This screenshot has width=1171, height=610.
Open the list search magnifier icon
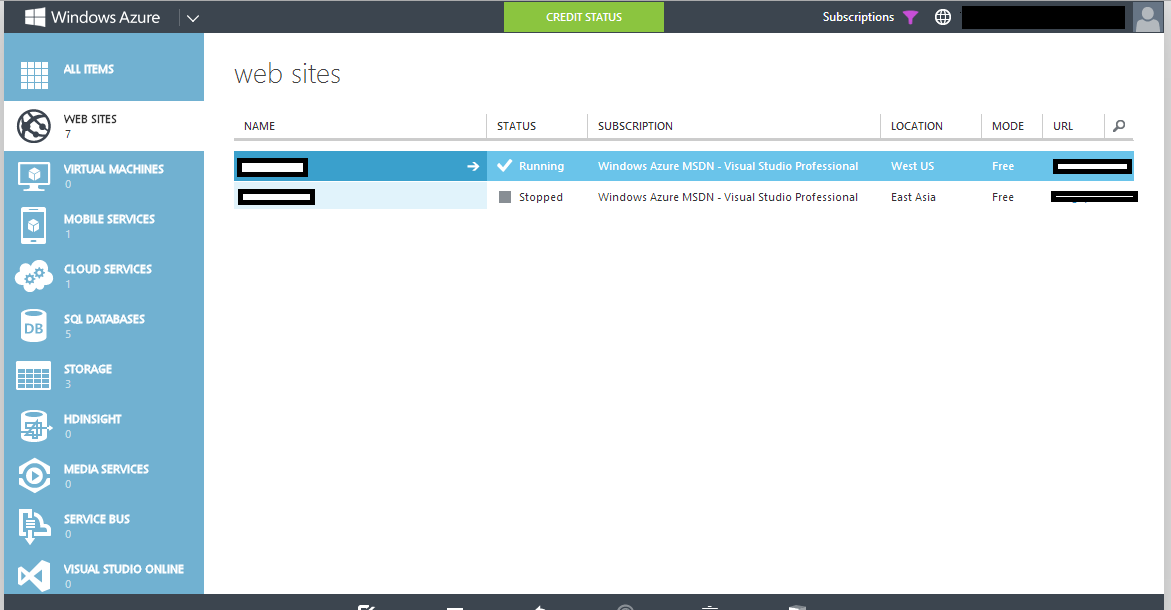(x=1119, y=125)
